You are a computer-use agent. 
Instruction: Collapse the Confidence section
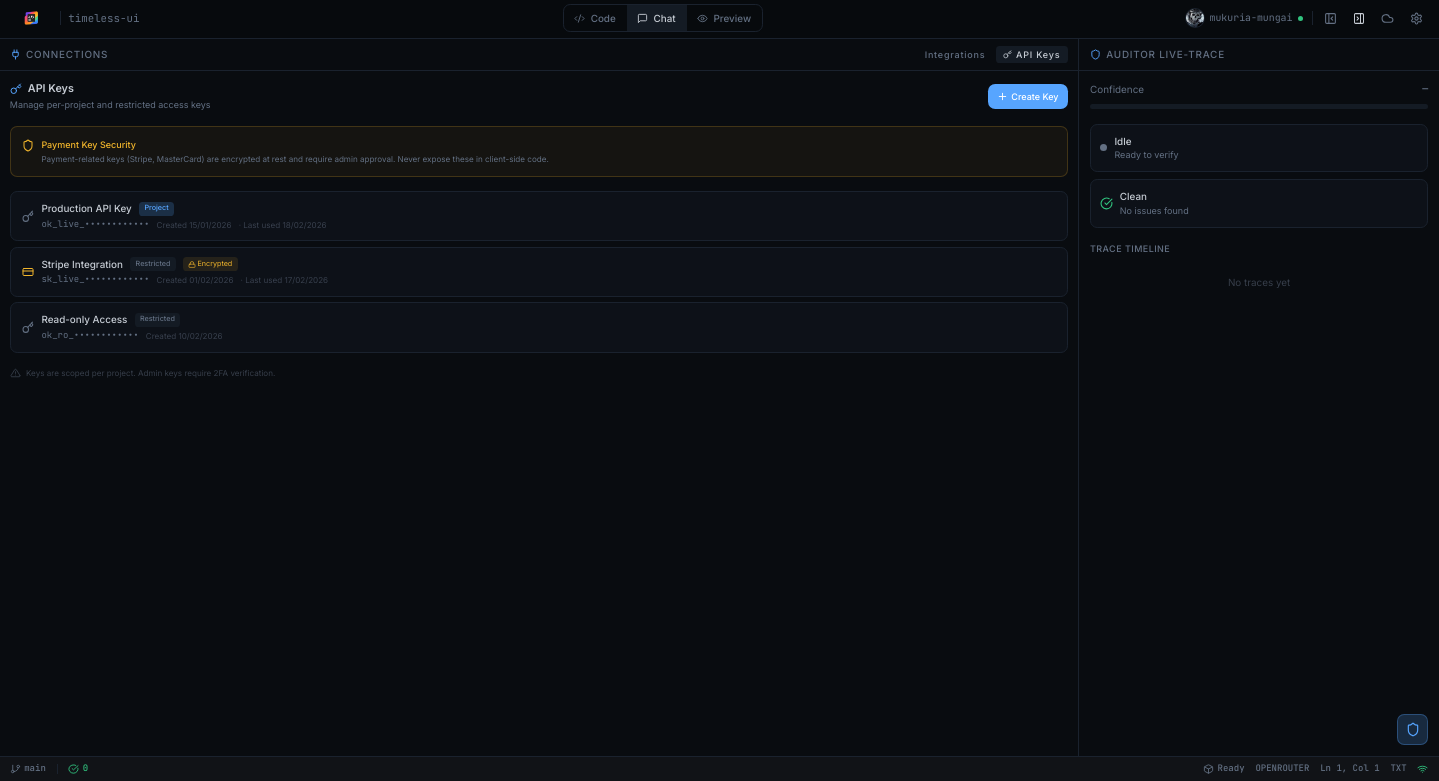pyautogui.click(x=1425, y=89)
